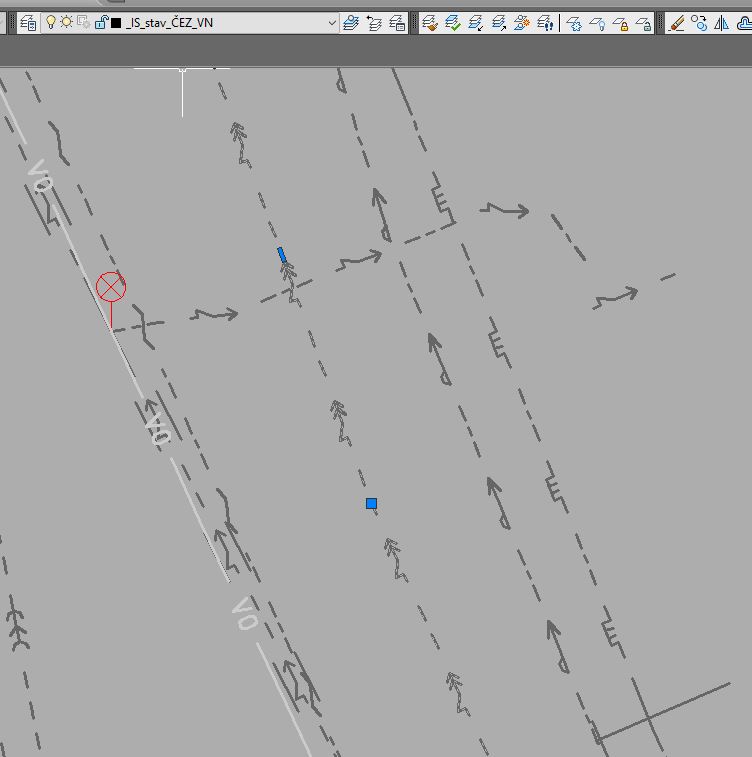The width and height of the screenshot is (752, 757).
Task: Activate the Layer Isolate tool
Action: [x=476, y=23]
